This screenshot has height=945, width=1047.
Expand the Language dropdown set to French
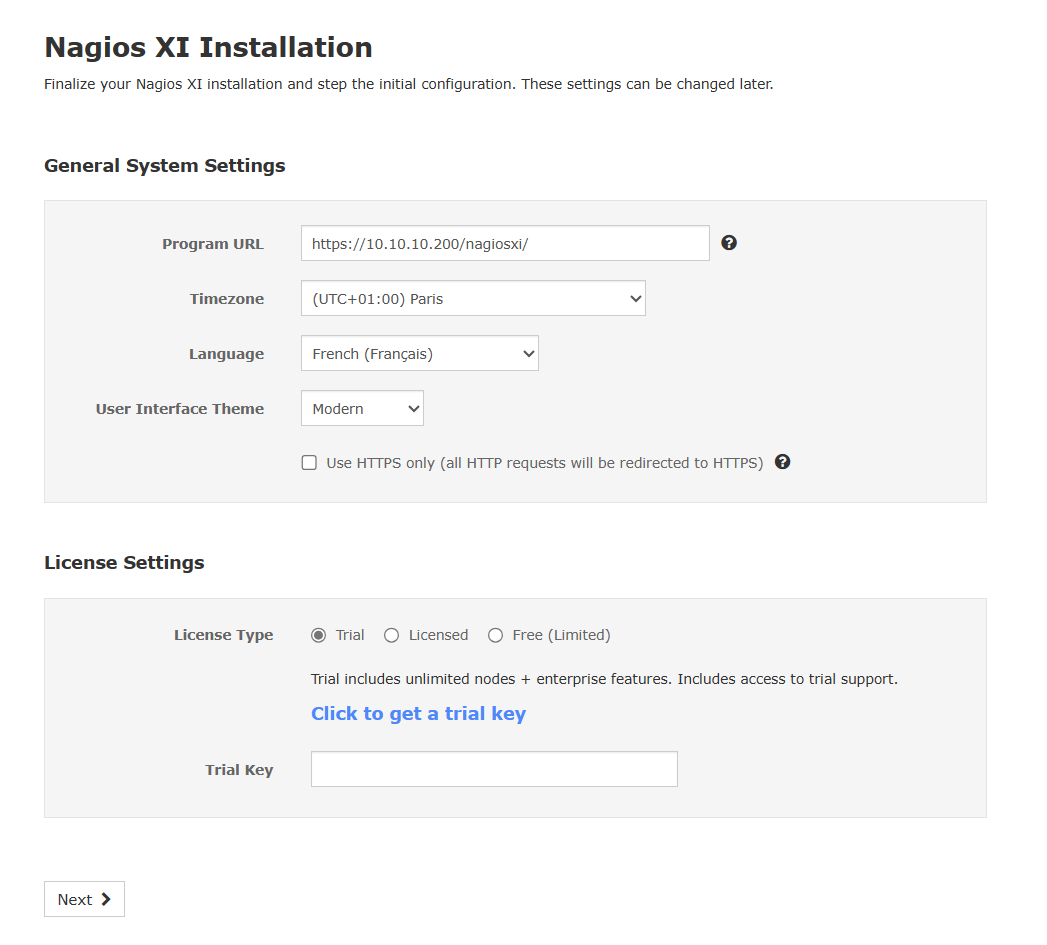pos(419,353)
